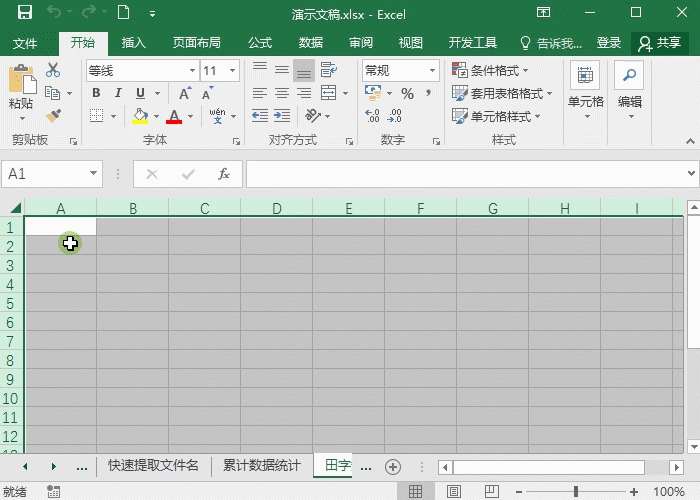Collapse the ribbon with the chevron
Screen dimensions: 700x500
point(690,141)
